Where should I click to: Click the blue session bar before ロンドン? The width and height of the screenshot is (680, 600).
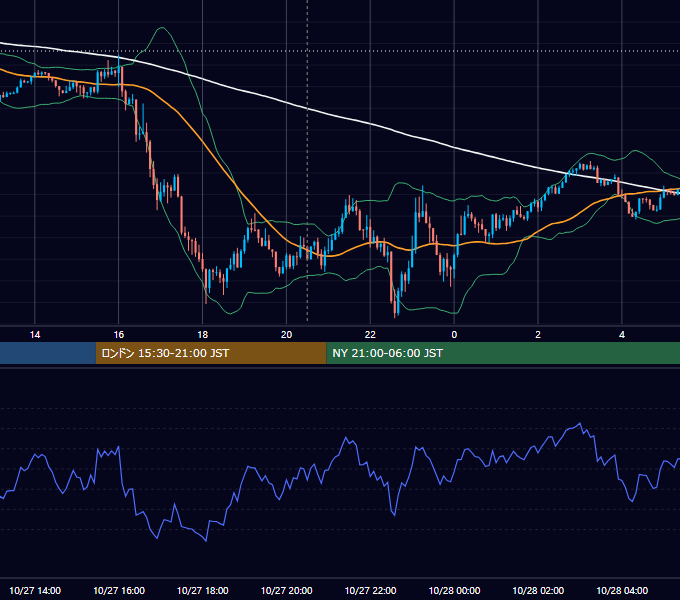pyautogui.click(x=48, y=353)
